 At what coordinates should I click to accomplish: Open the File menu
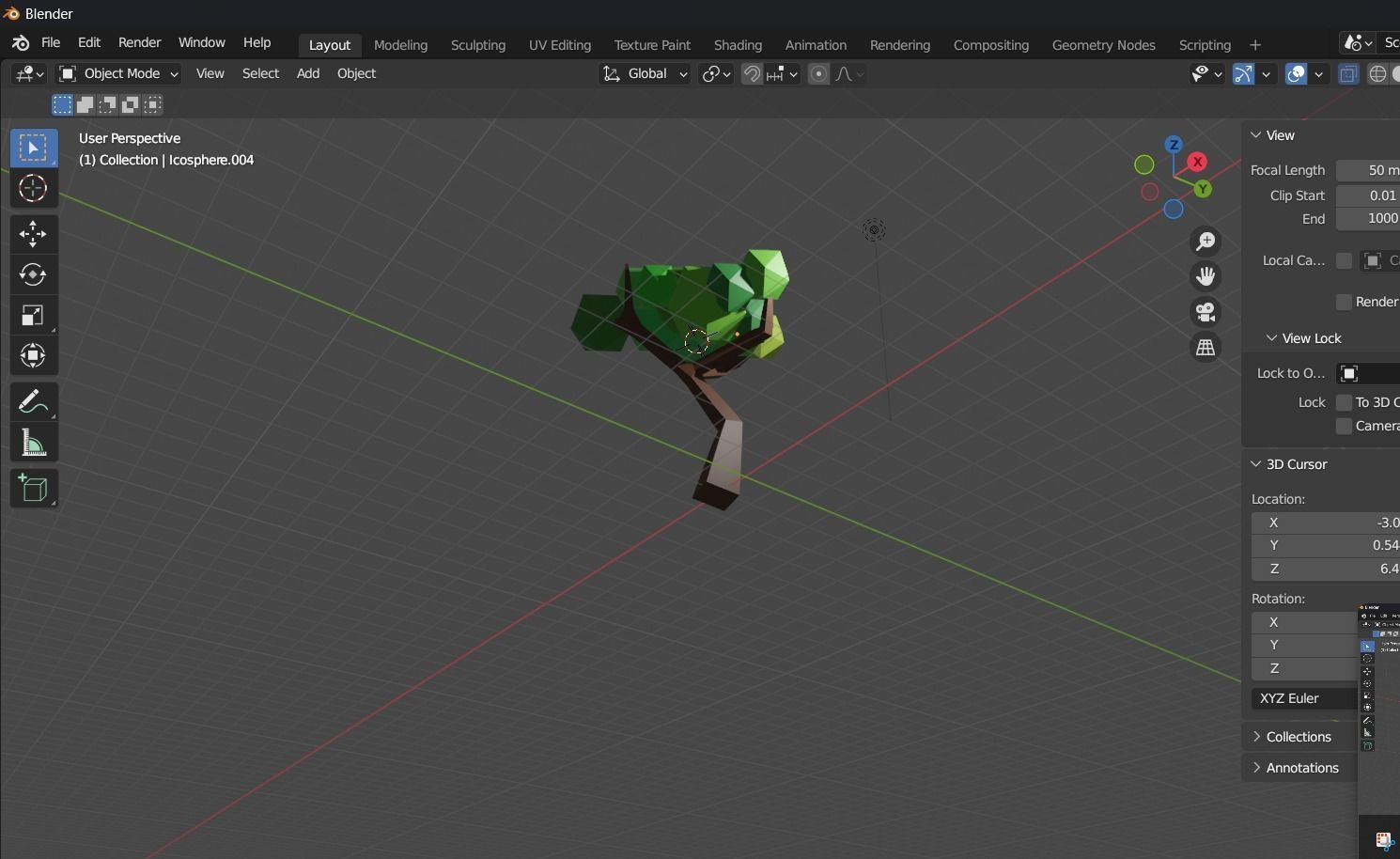pos(51,43)
